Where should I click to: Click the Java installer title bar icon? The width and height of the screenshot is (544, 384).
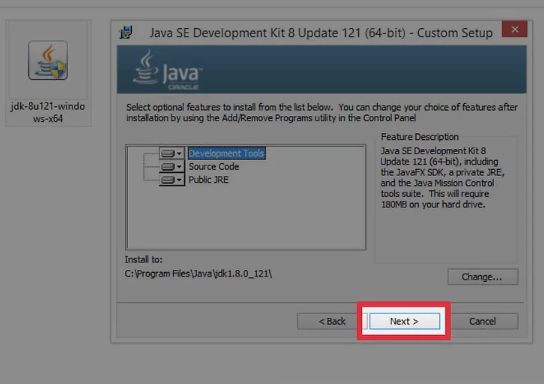[x=126, y=33]
